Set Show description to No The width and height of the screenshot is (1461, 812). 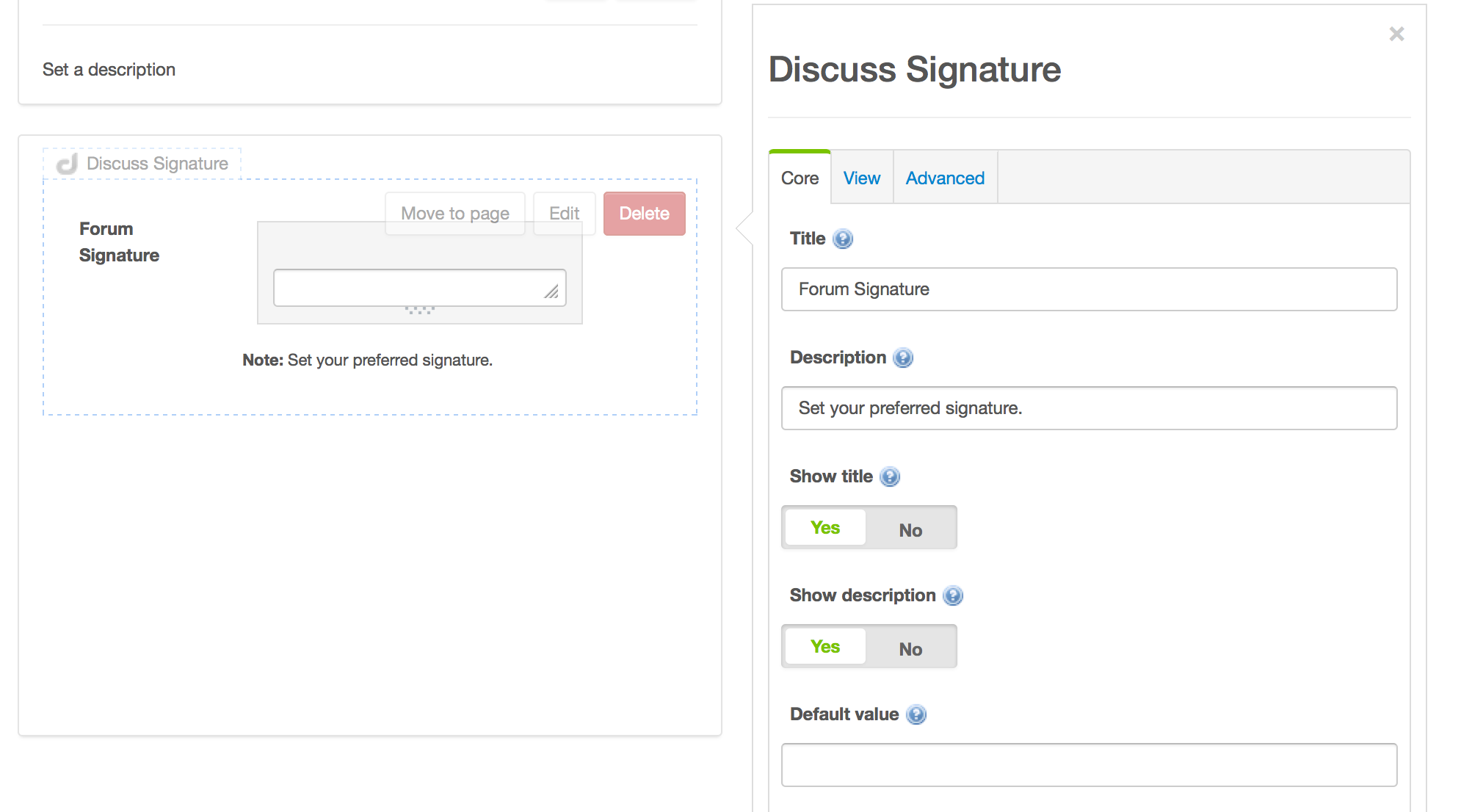click(x=910, y=648)
